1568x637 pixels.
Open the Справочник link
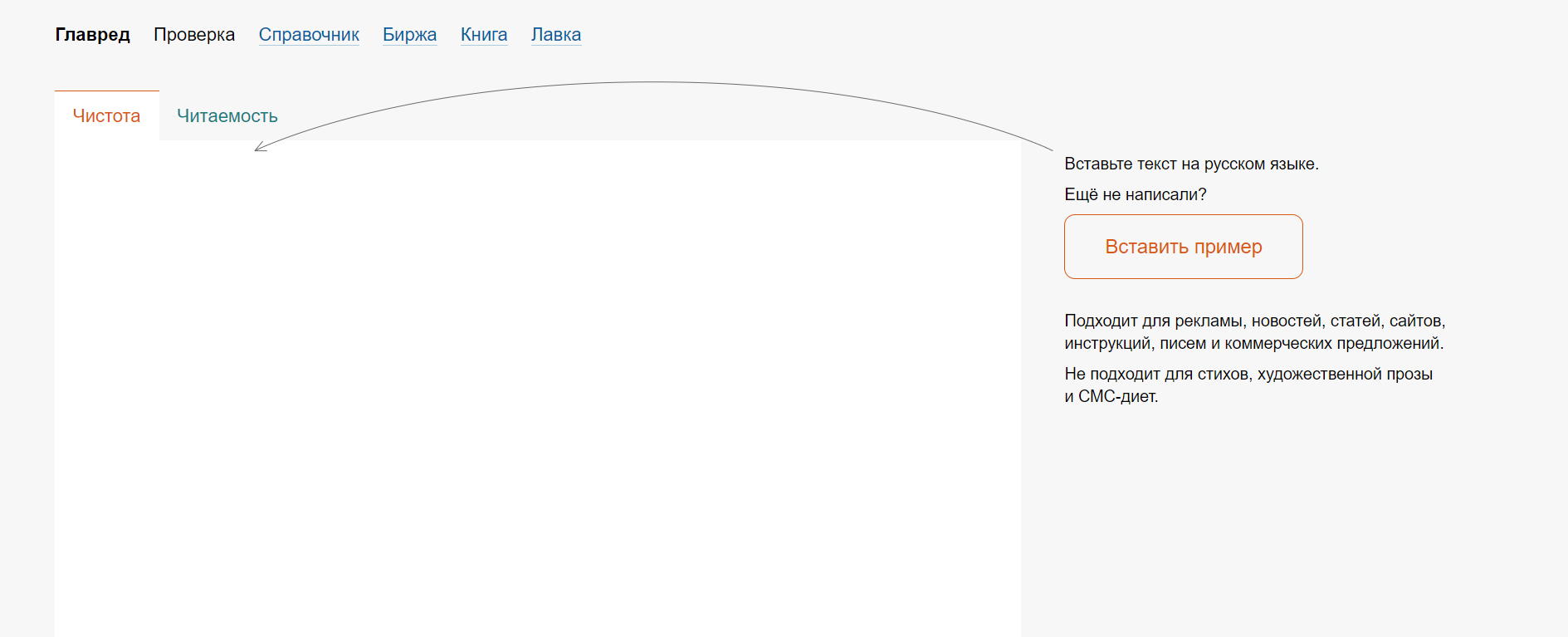[x=309, y=35]
